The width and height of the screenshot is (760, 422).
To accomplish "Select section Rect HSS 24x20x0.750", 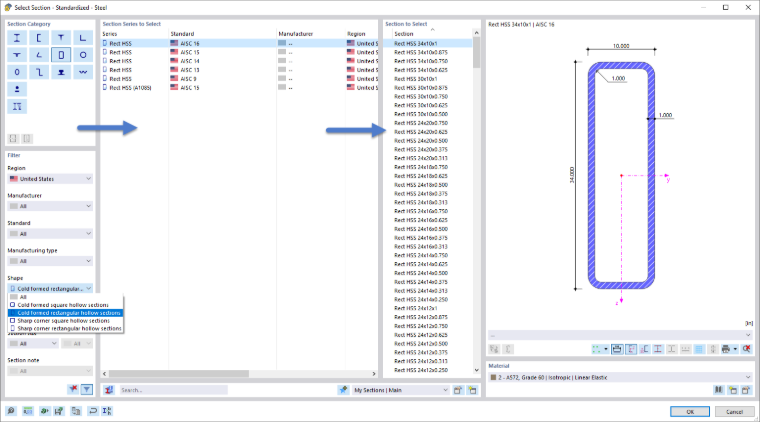I will [421, 123].
